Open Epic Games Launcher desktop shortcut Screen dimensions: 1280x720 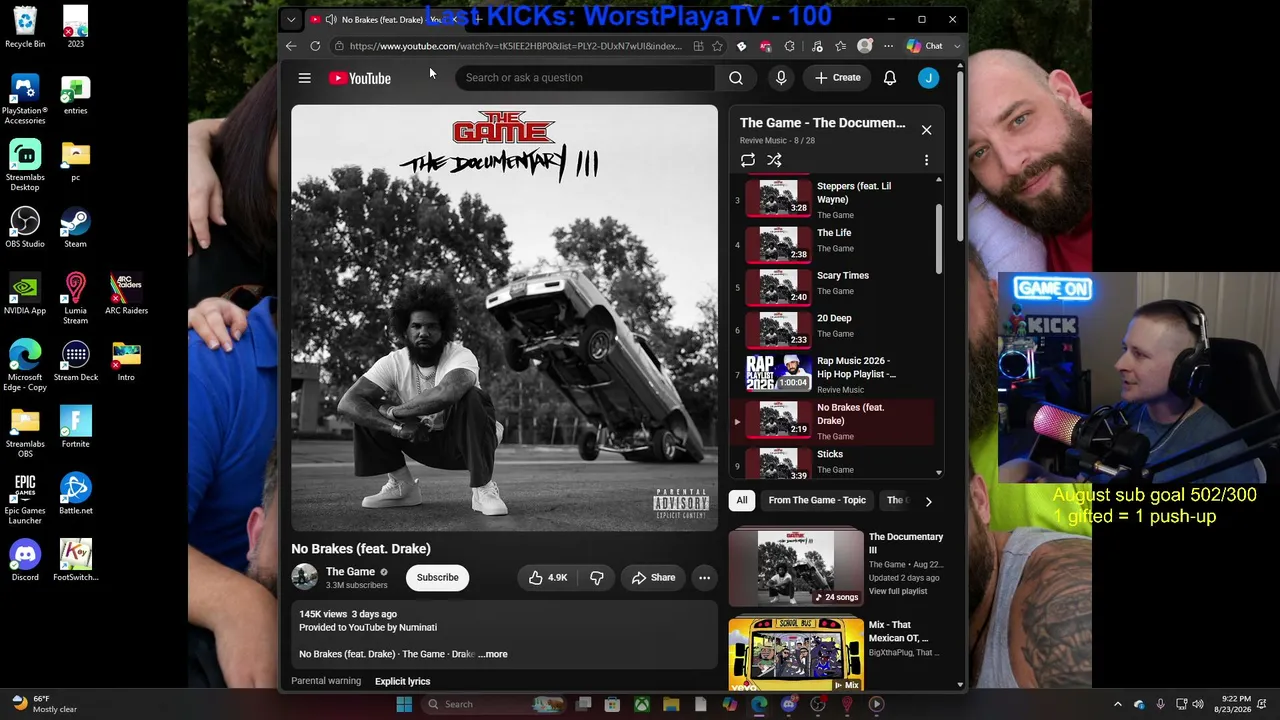pyautogui.click(x=25, y=498)
